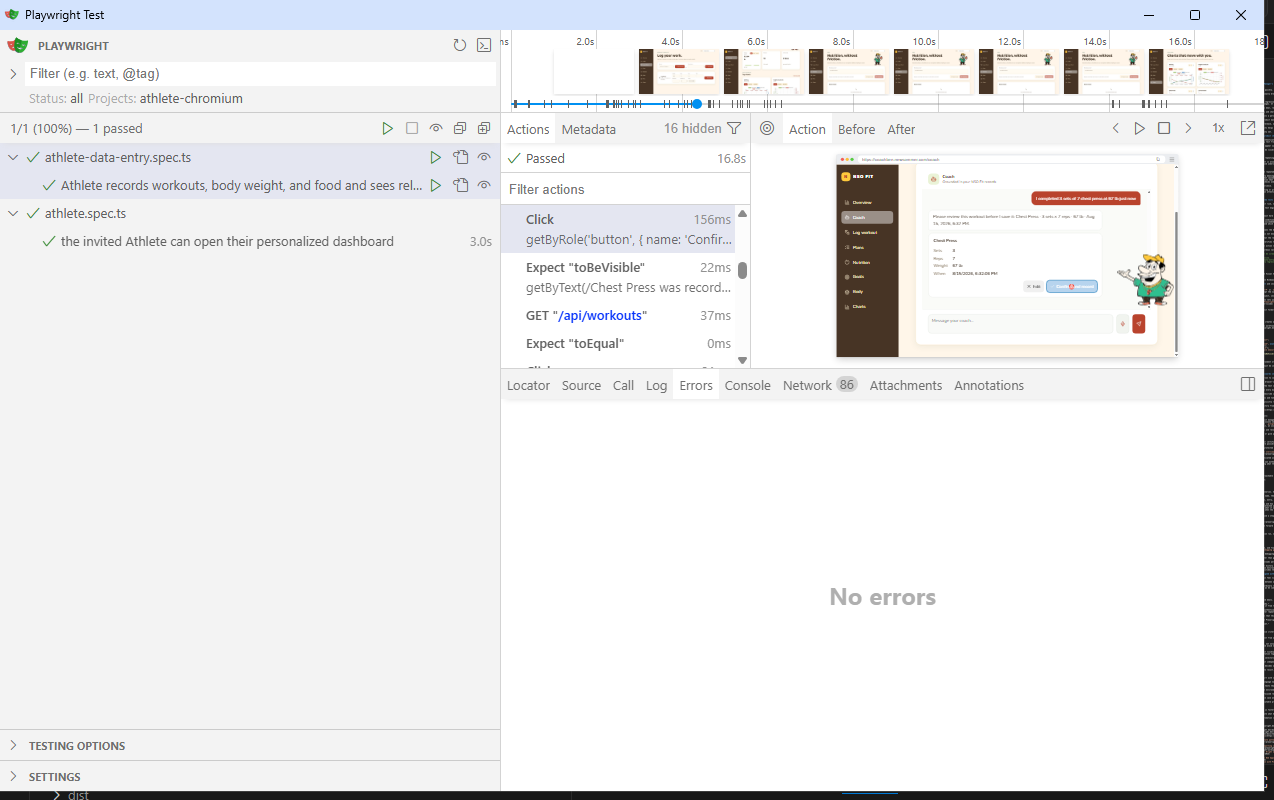Expand all tests icon
This screenshot has width=1274, height=800.
(484, 128)
